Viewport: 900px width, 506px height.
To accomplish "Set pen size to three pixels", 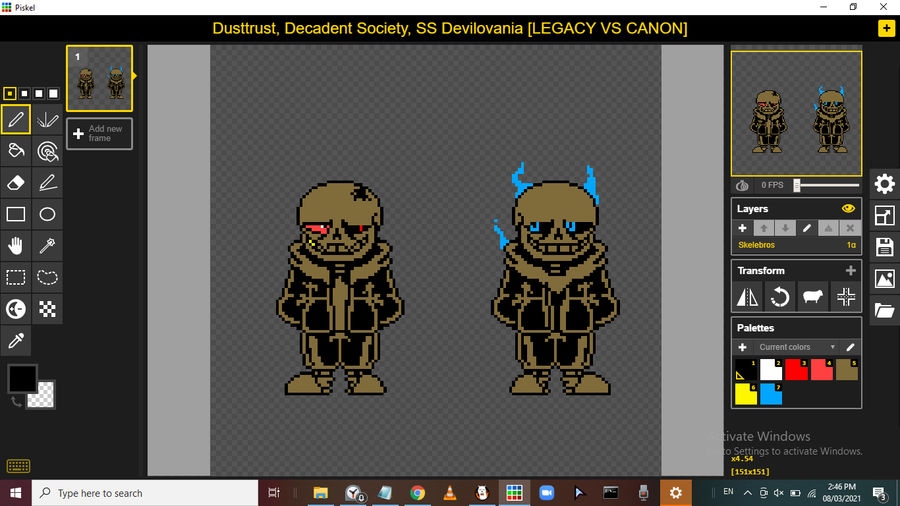I will click(38, 93).
